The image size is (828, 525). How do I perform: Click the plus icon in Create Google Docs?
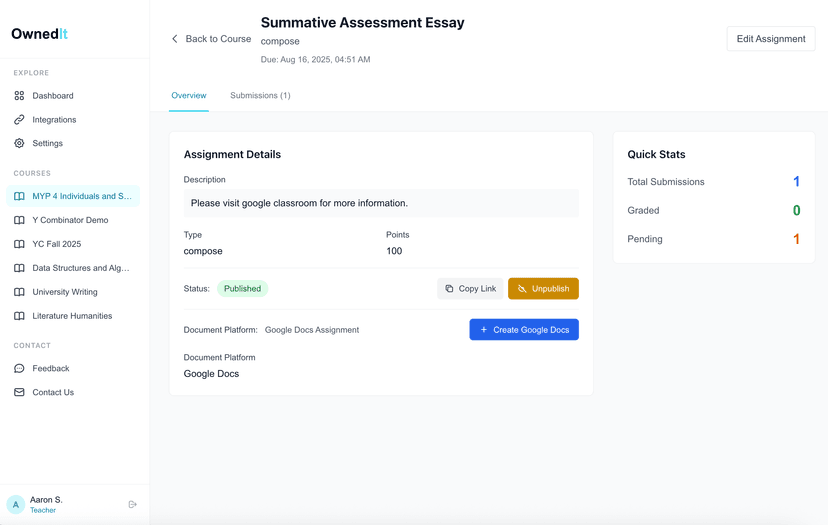tap(484, 330)
